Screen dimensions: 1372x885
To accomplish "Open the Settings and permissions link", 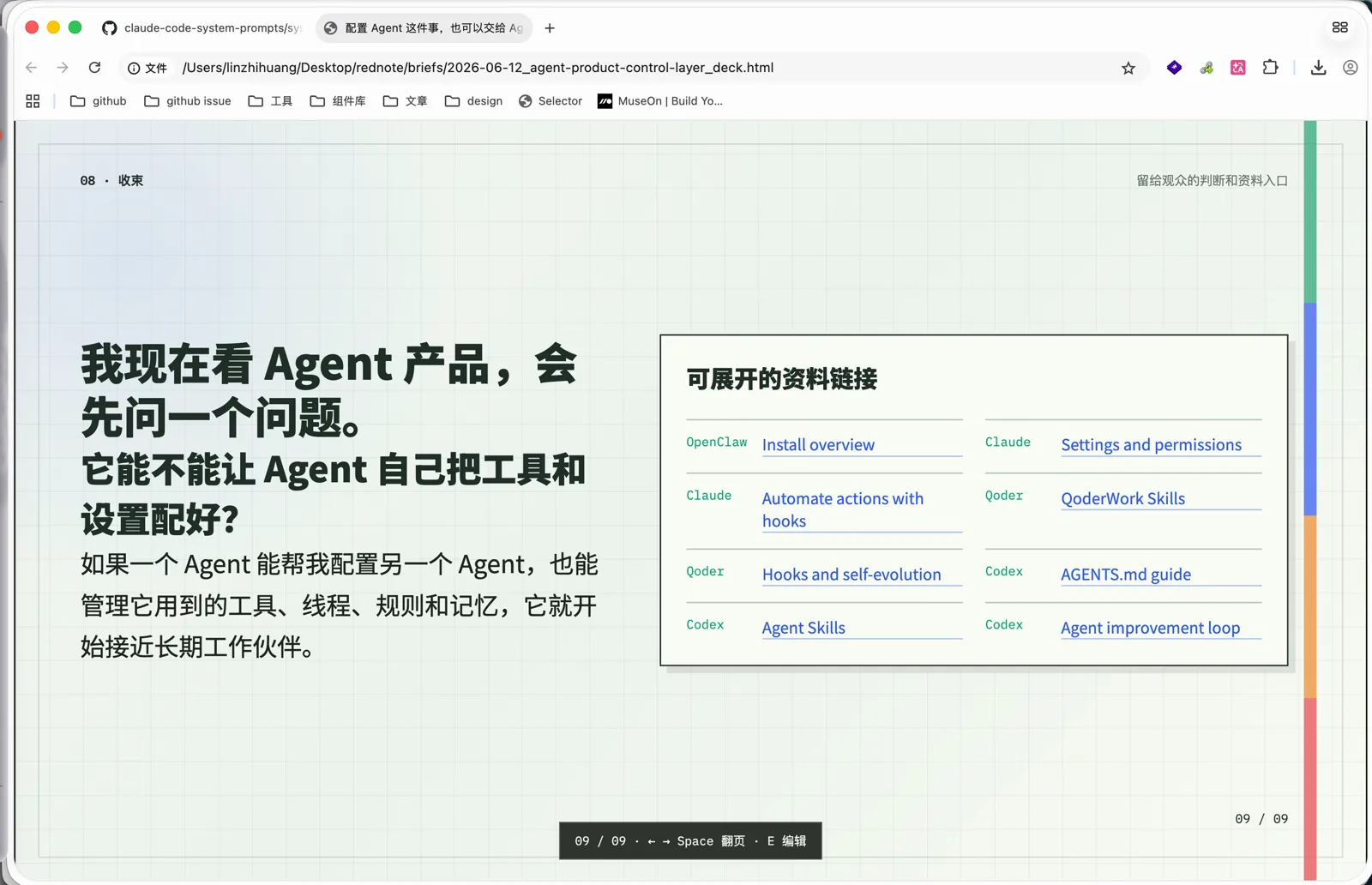I will click(1151, 445).
